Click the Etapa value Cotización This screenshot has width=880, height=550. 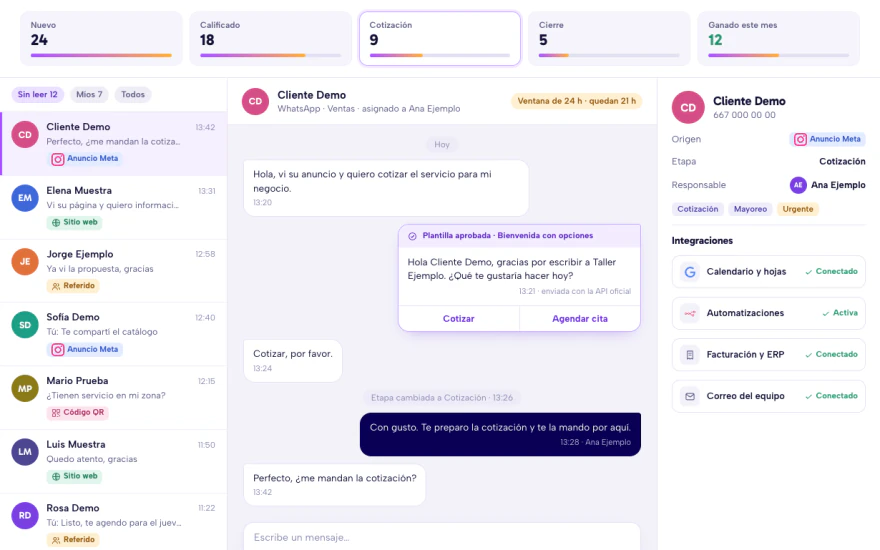click(x=842, y=162)
